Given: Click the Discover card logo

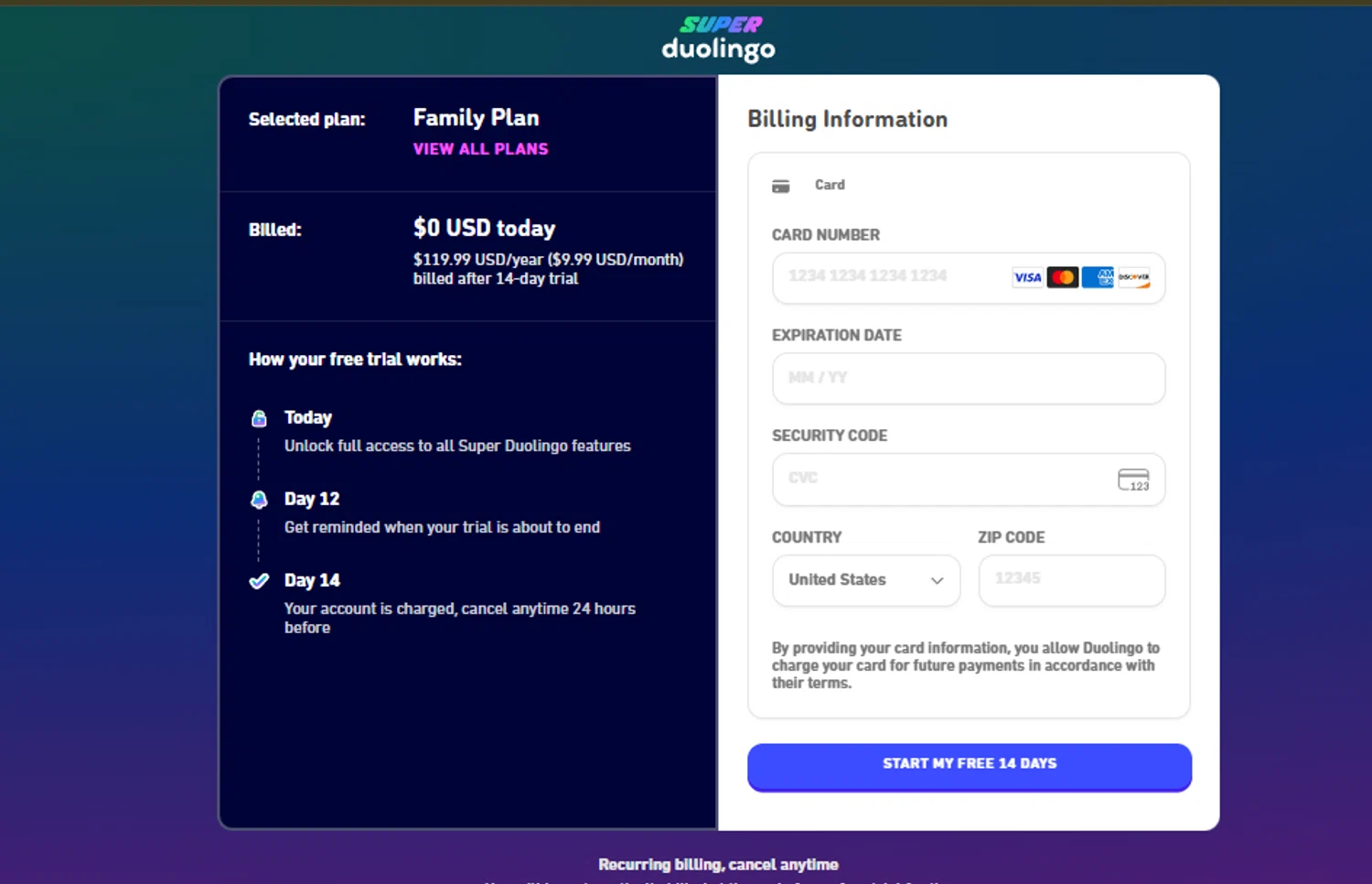Looking at the screenshot, I should pyautogui.click(x=1133, y=277).
